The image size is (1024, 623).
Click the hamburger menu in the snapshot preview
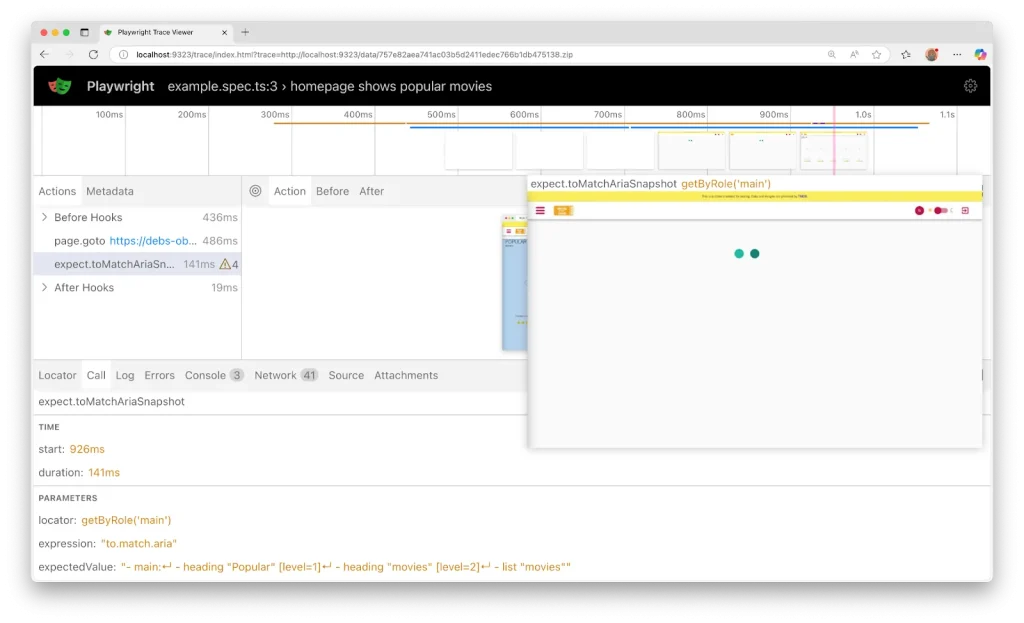click(540, 210)
